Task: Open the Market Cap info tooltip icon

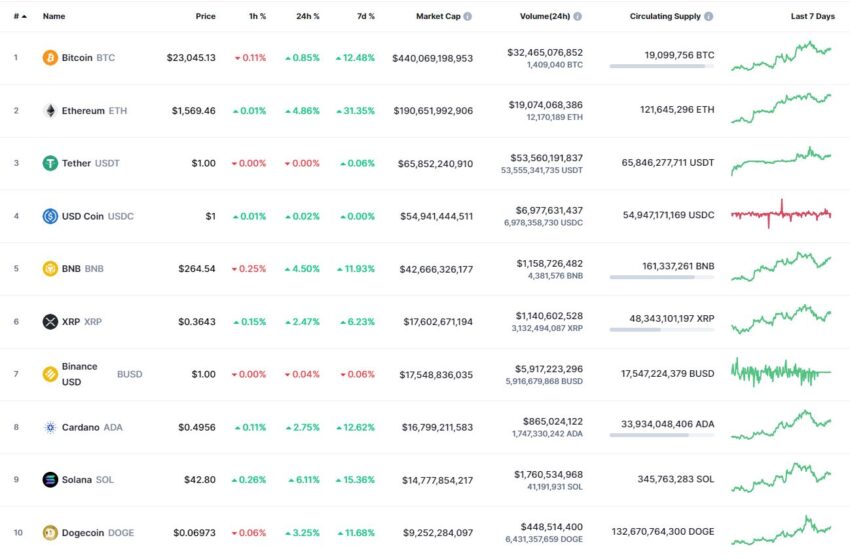Action: coord(467,16)
